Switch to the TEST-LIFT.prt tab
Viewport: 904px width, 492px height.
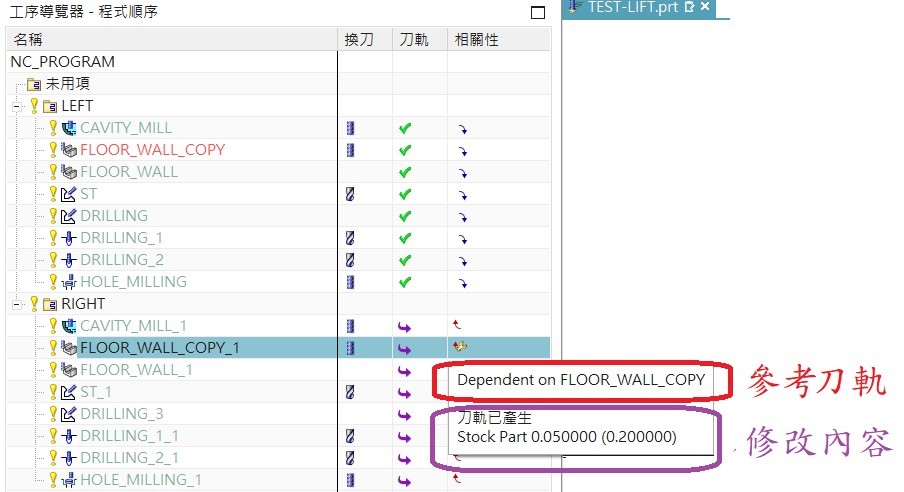tap(632, 7)
